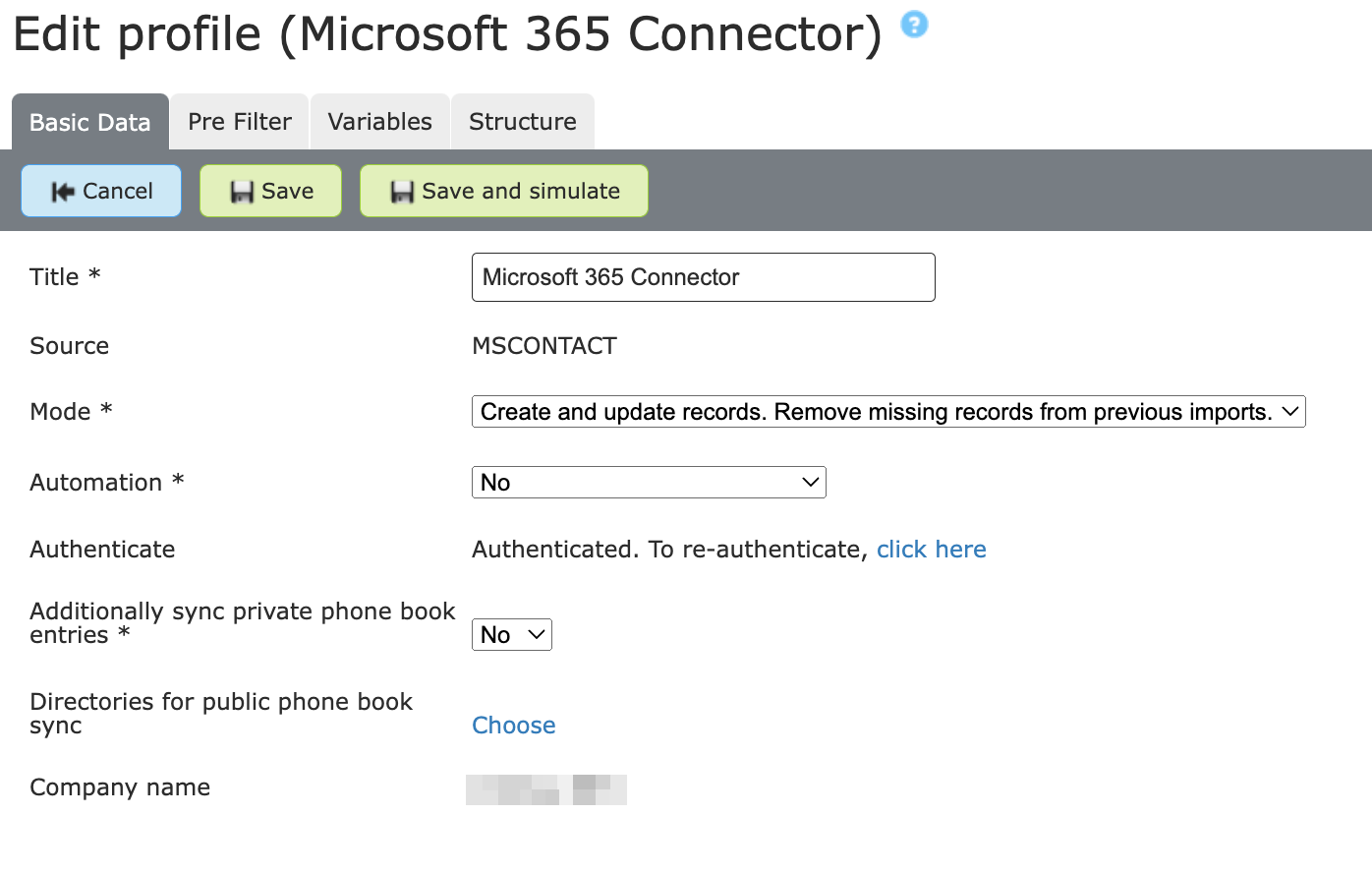This screenshot has height=873, width=1372.
Task: Click the 'Source' label
Action: click(70, 346)
